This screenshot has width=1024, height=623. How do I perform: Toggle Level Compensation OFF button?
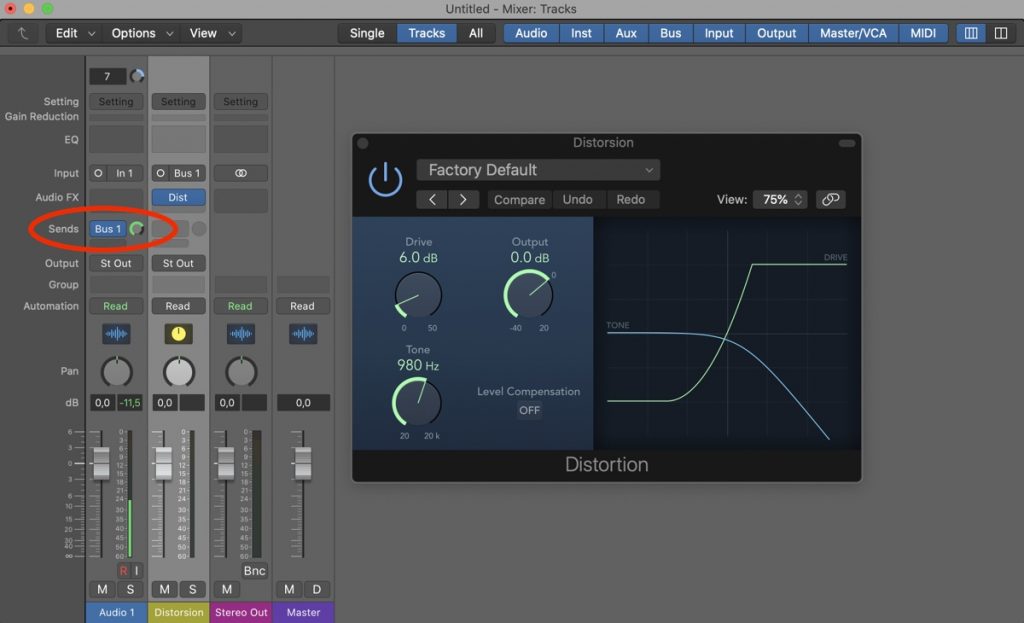(529, 410)
